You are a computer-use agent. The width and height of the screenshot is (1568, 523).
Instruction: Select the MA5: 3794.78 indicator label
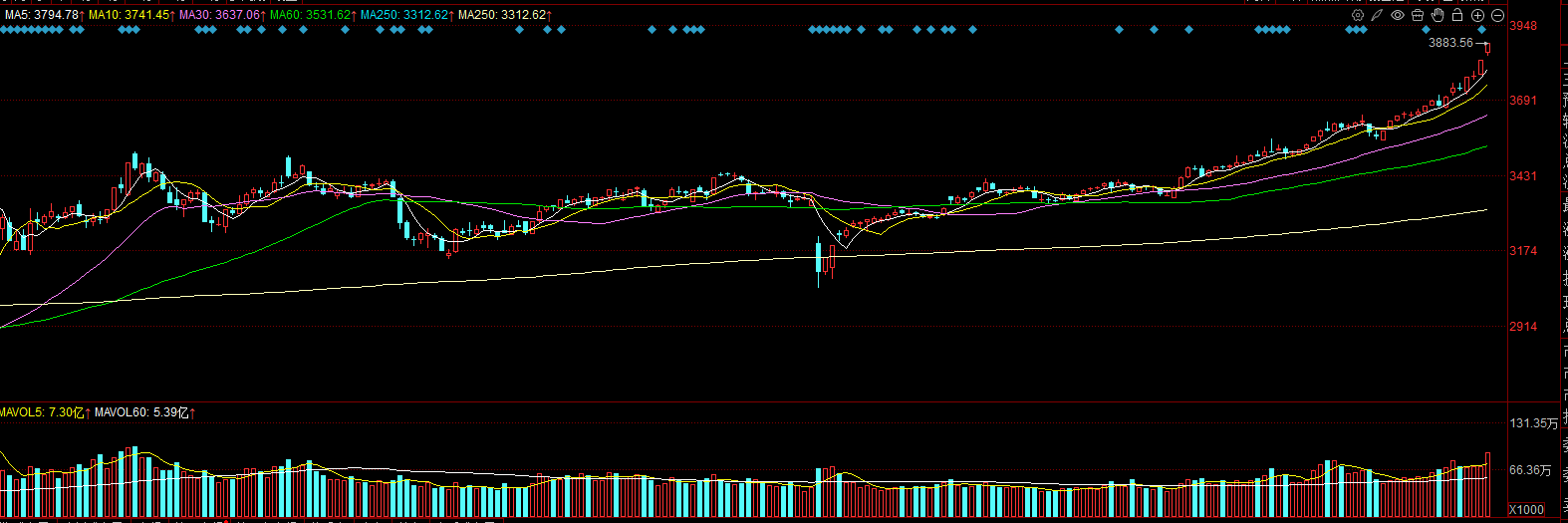pyautogui.click(x=44, y=15)
